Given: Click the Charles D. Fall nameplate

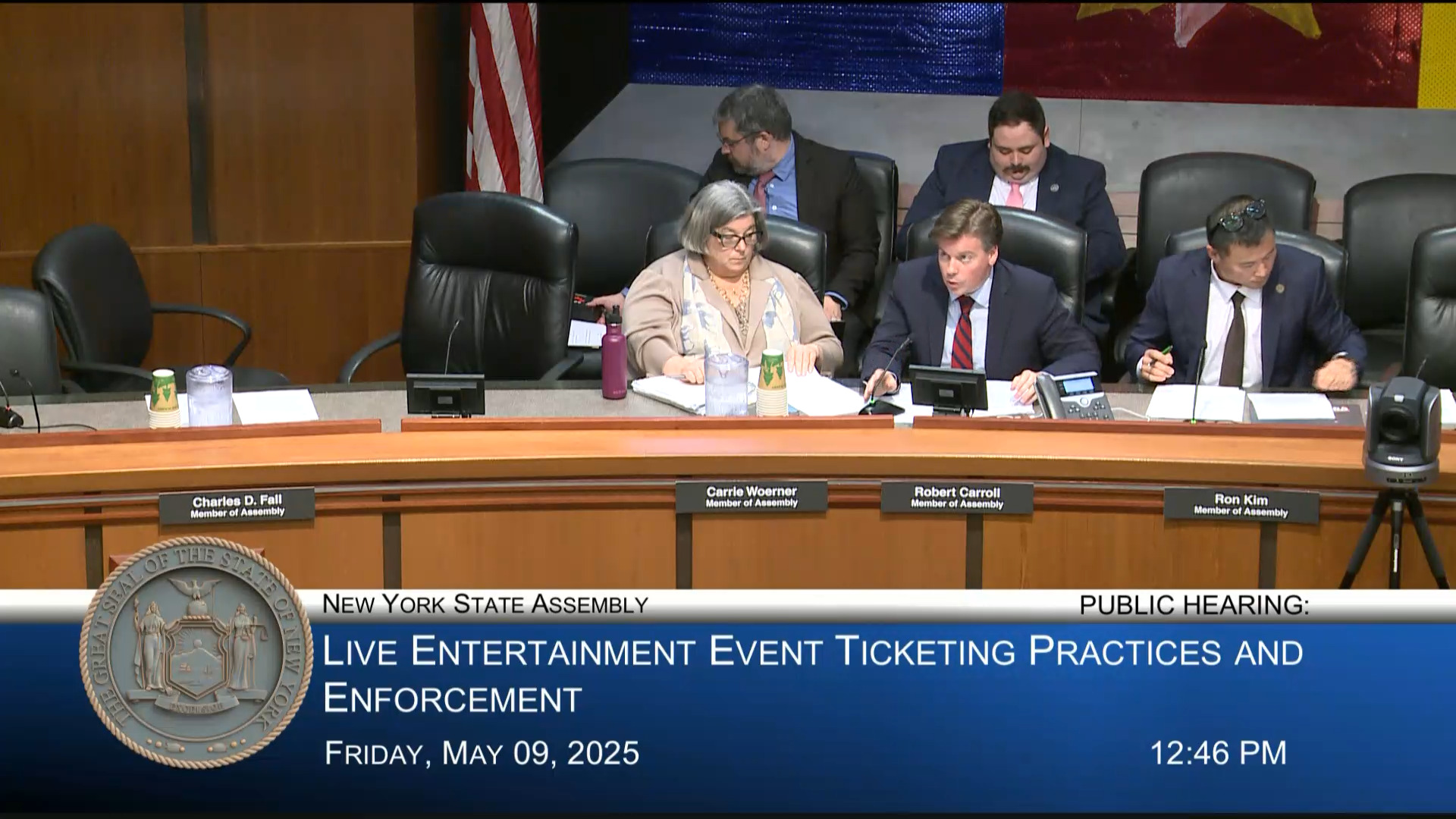Looking at the screenshot, I should (237, 506).
